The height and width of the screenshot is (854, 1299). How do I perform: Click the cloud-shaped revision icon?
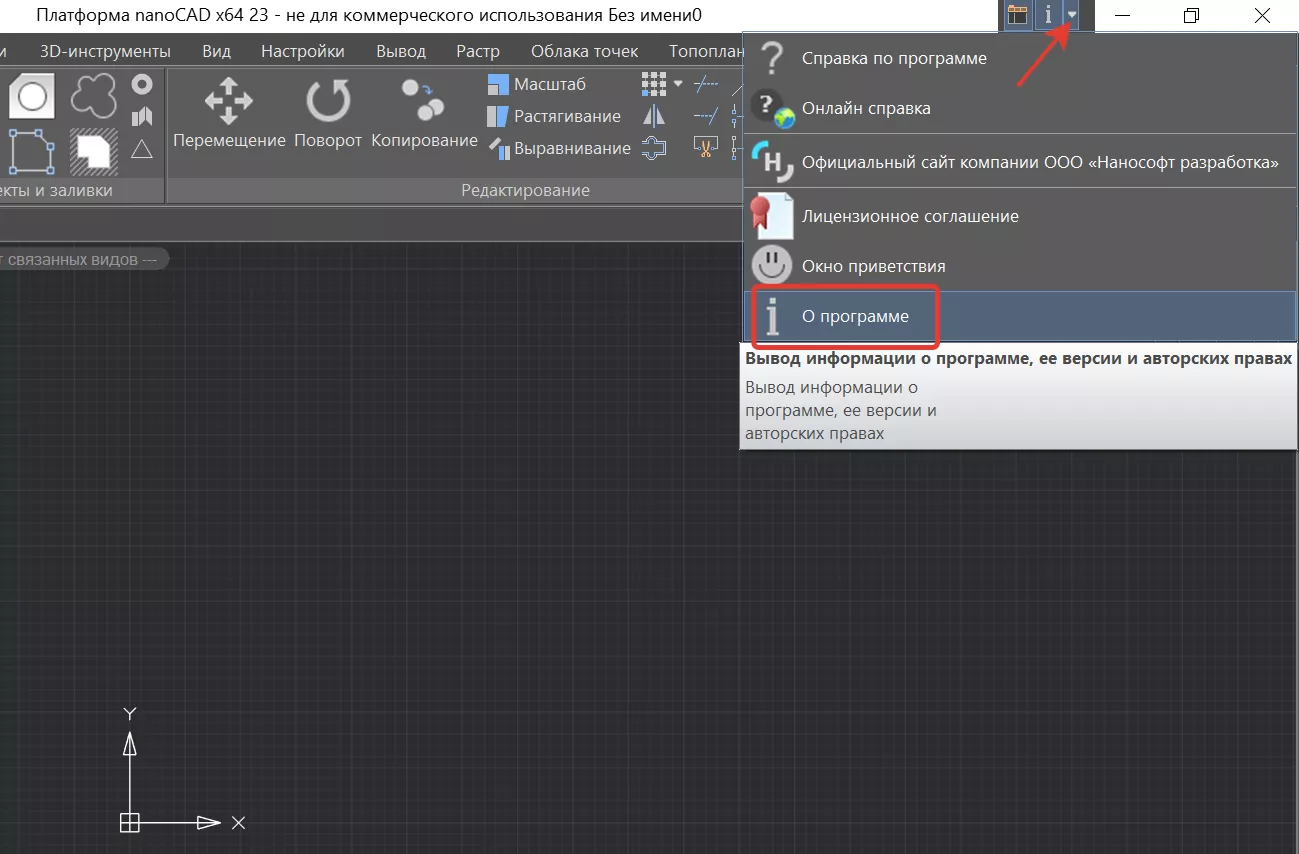(x=93, y=97)
